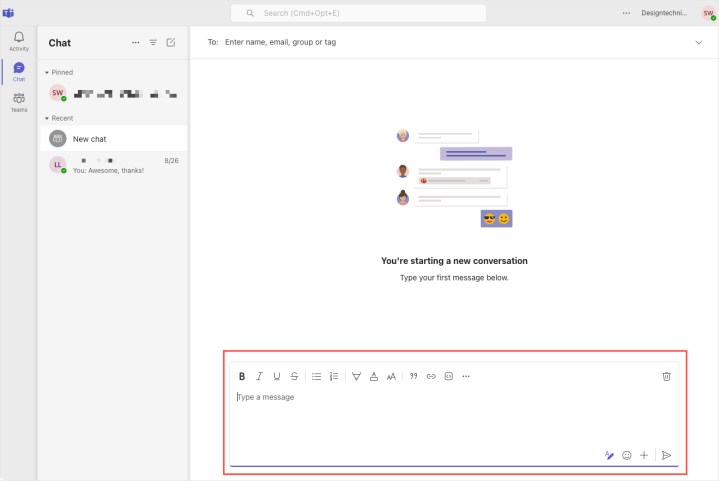Screen dimensions: 719x481
Task: Open the plus actions menu
Action: click(644, 455)
